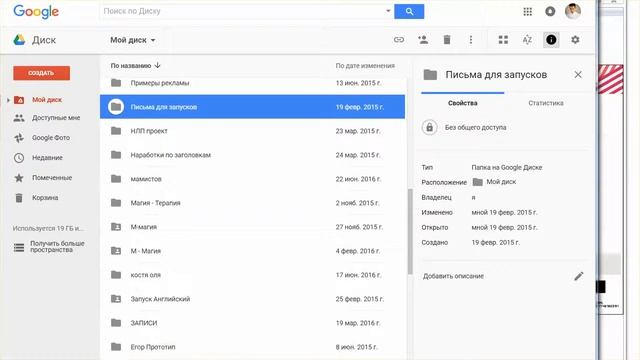The width and height of the screenshot is (640, 360).
Task: Open the AZ sort options
Action: point(527,40)
